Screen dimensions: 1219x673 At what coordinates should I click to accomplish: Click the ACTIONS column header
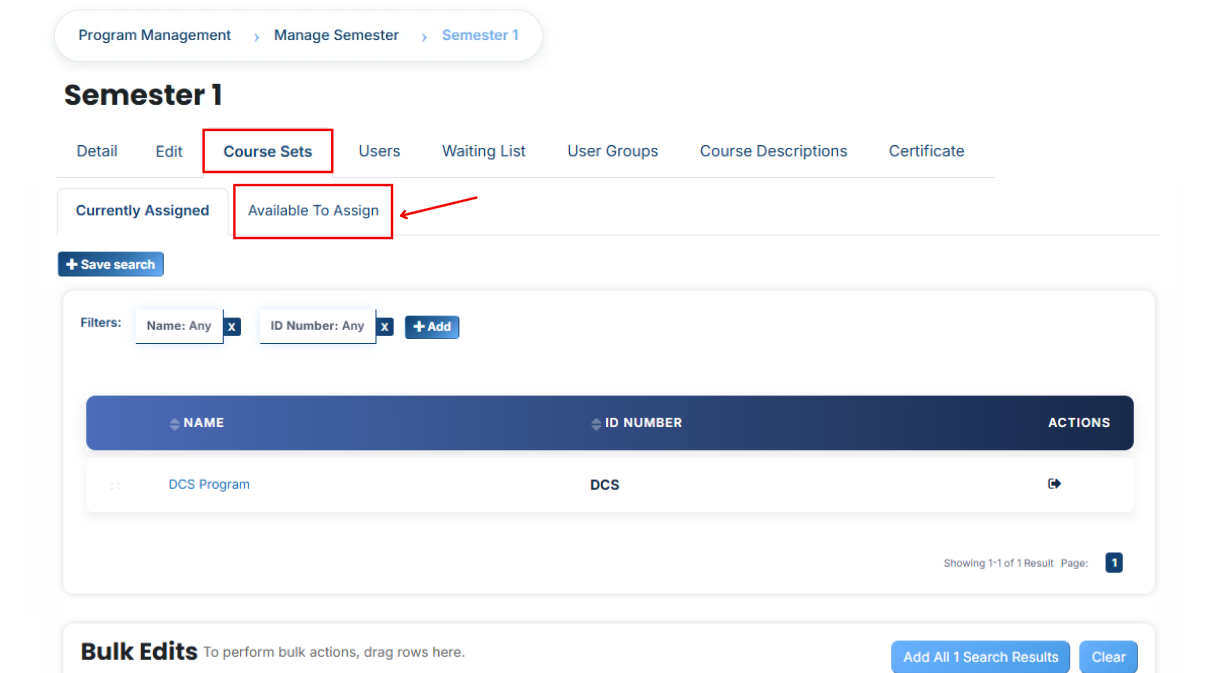[1079, 423]
